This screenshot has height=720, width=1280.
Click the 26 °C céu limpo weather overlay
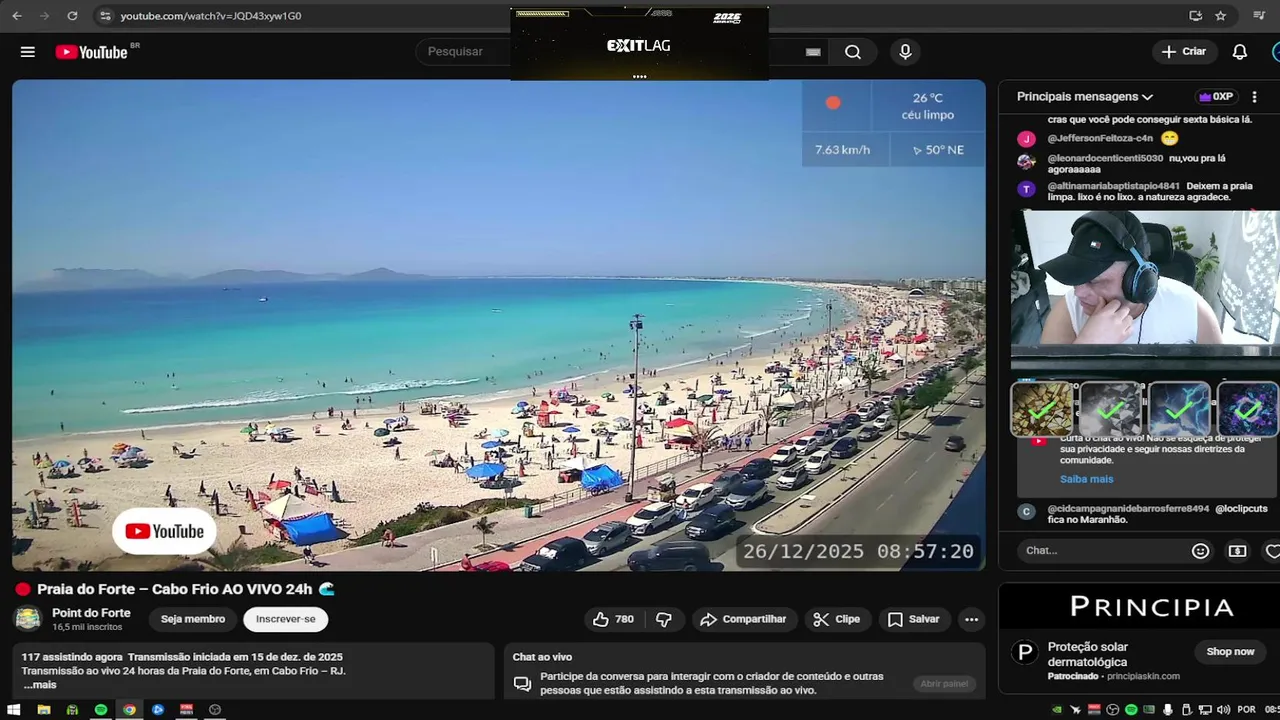(x=928, y=106)
